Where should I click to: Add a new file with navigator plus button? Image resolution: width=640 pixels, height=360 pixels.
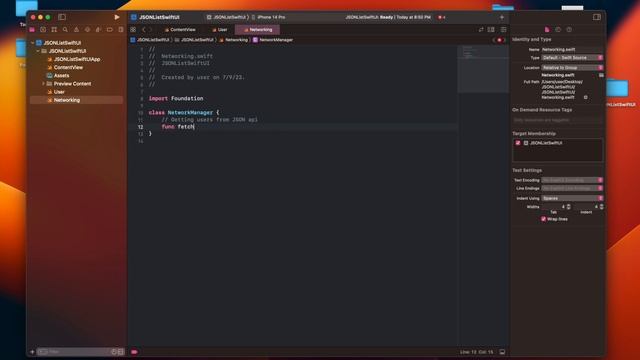(x=32, y=352)
